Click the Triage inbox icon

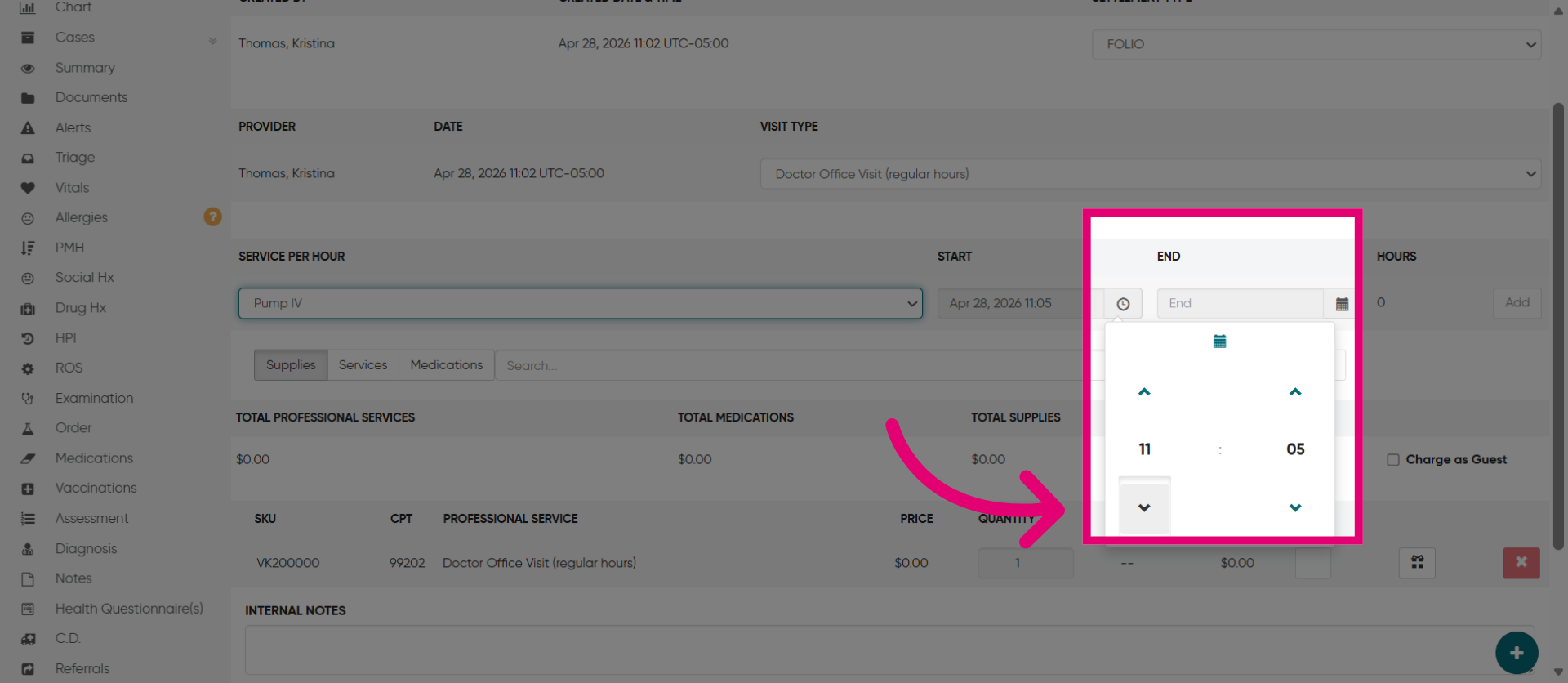(28, 158)
